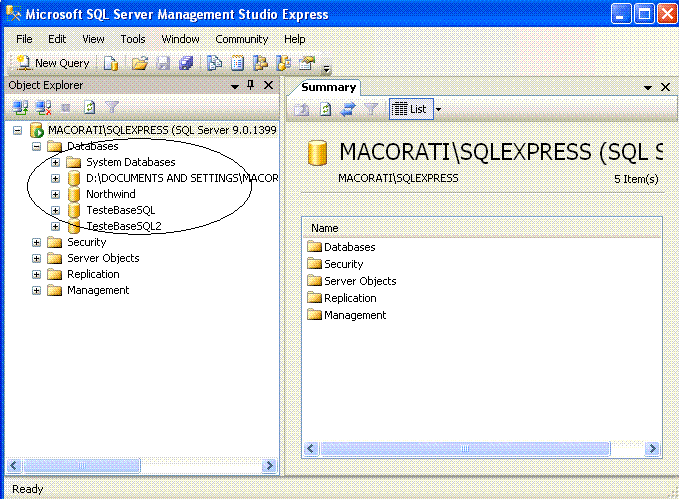This screenshot has height=499, width=679.
Task: Click the List view button
Action: coord(409,109)
